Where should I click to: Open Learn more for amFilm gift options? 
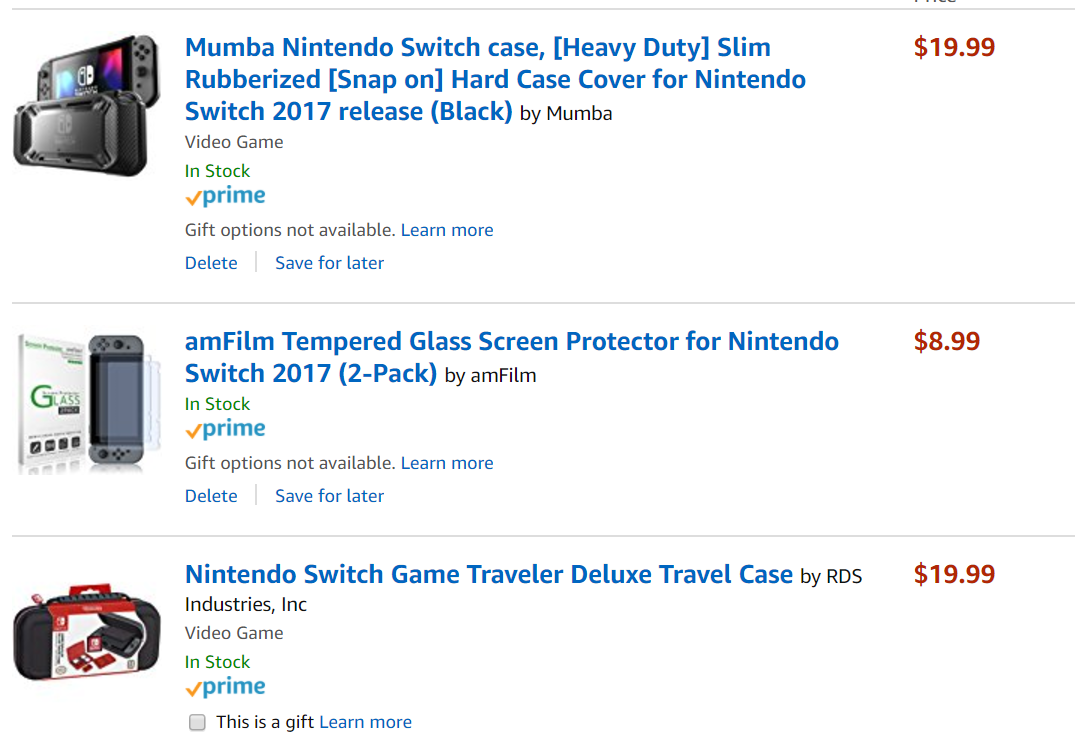click(x=447, y=463)
